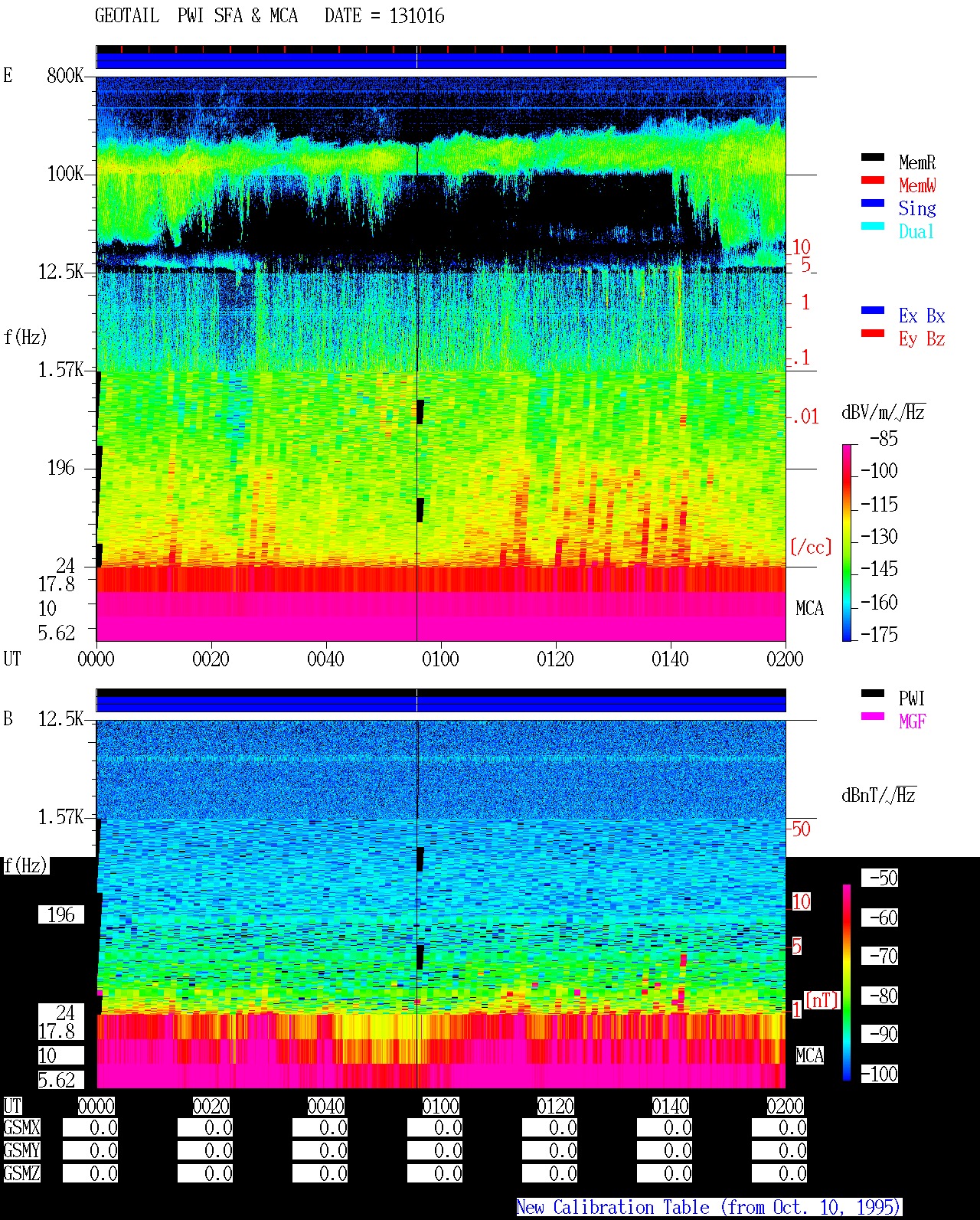Click the GSMX value under 0140
Image resolution: width=980 pixels, height=1220 pixels.
665,1127
